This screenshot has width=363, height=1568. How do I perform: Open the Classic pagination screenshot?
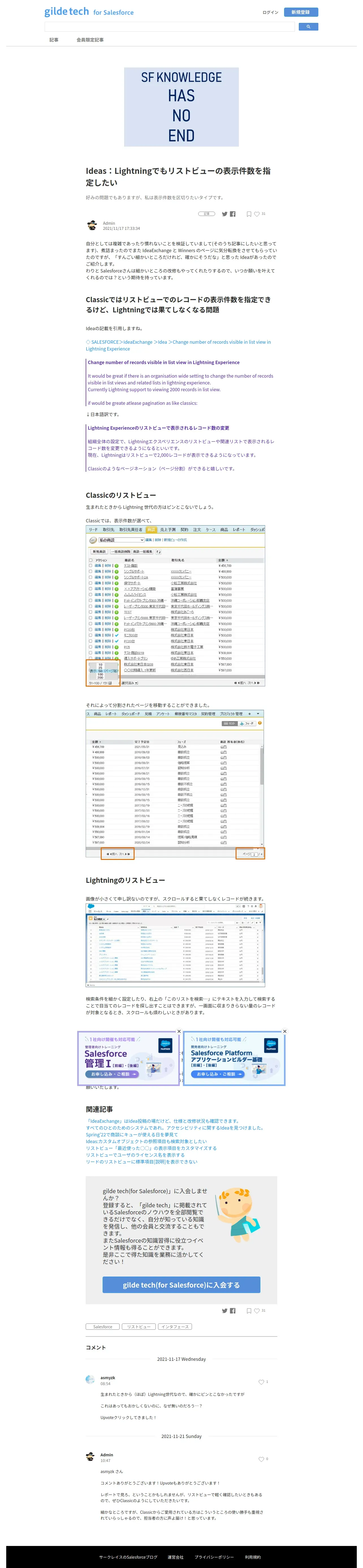pos(175,785)
